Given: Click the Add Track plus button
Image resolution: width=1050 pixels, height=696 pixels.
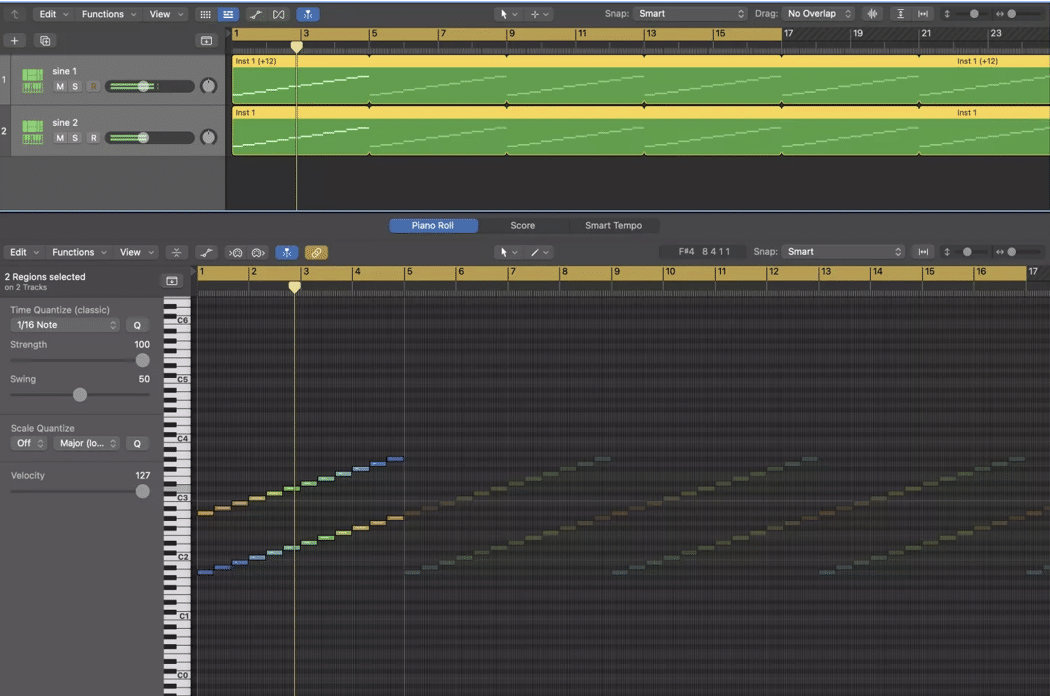Looking at the screenshot, I should click(x=14, y=41).
